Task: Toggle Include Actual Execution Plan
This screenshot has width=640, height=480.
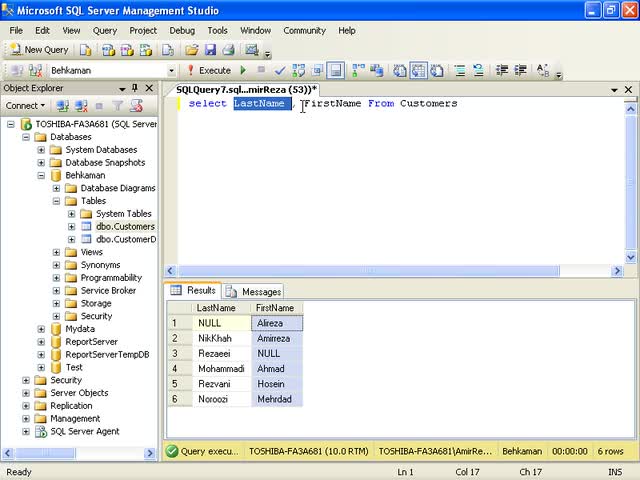Action: 358,71
